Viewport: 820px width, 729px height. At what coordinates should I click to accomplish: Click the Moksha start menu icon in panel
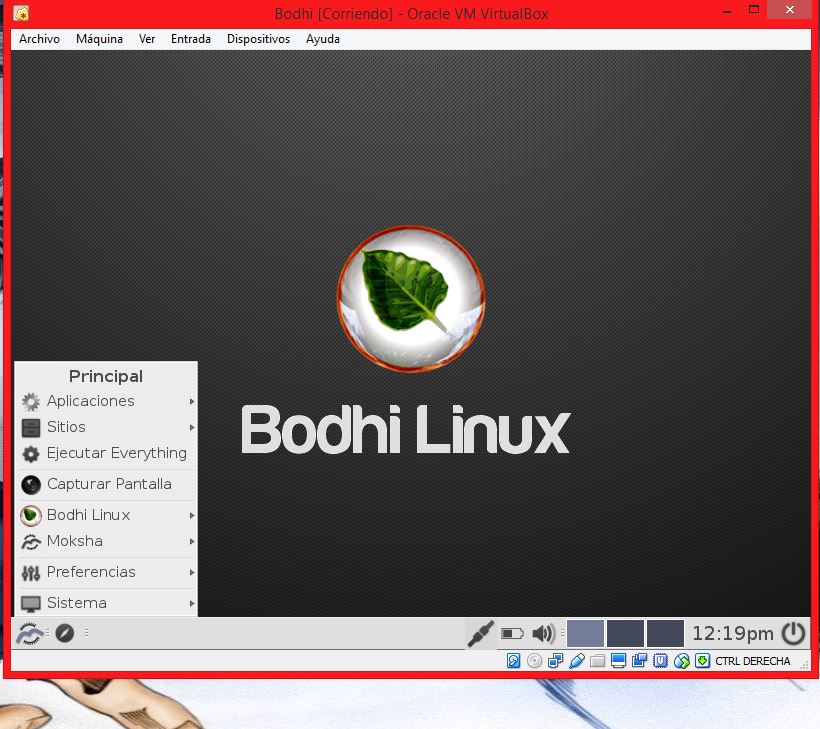click(29, 633)
